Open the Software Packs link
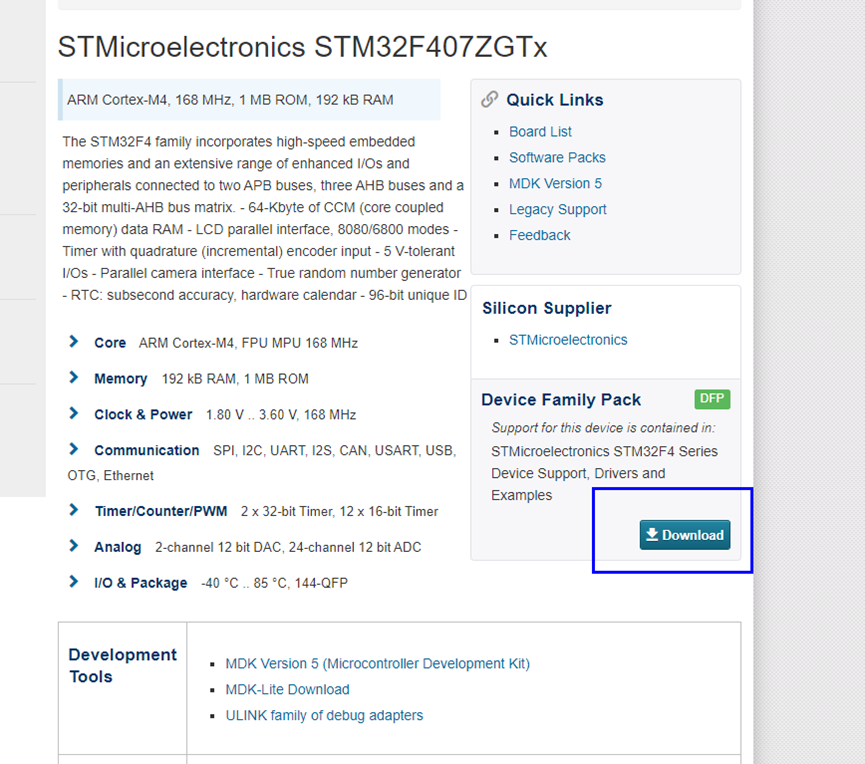 pos(557,158)
